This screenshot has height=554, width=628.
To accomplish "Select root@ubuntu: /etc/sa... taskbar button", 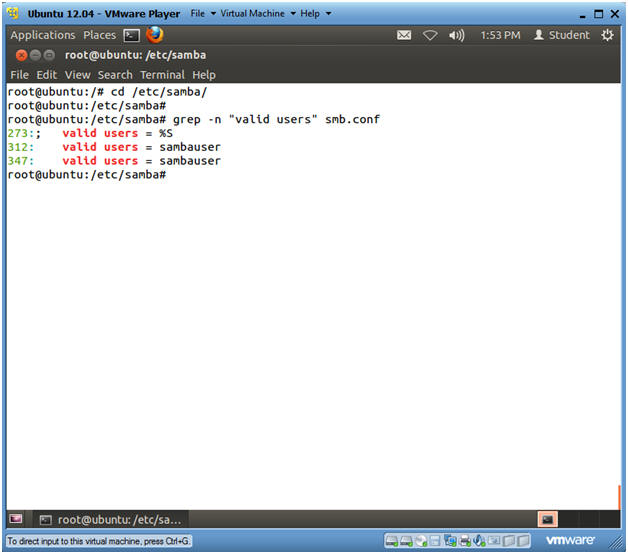I will 111,520.
